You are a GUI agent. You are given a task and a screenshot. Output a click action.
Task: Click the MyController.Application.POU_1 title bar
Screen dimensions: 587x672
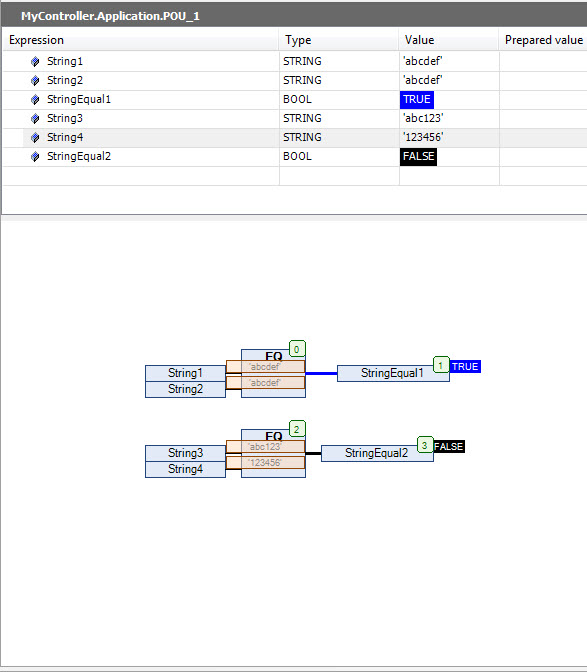click(x=294, y=16)
